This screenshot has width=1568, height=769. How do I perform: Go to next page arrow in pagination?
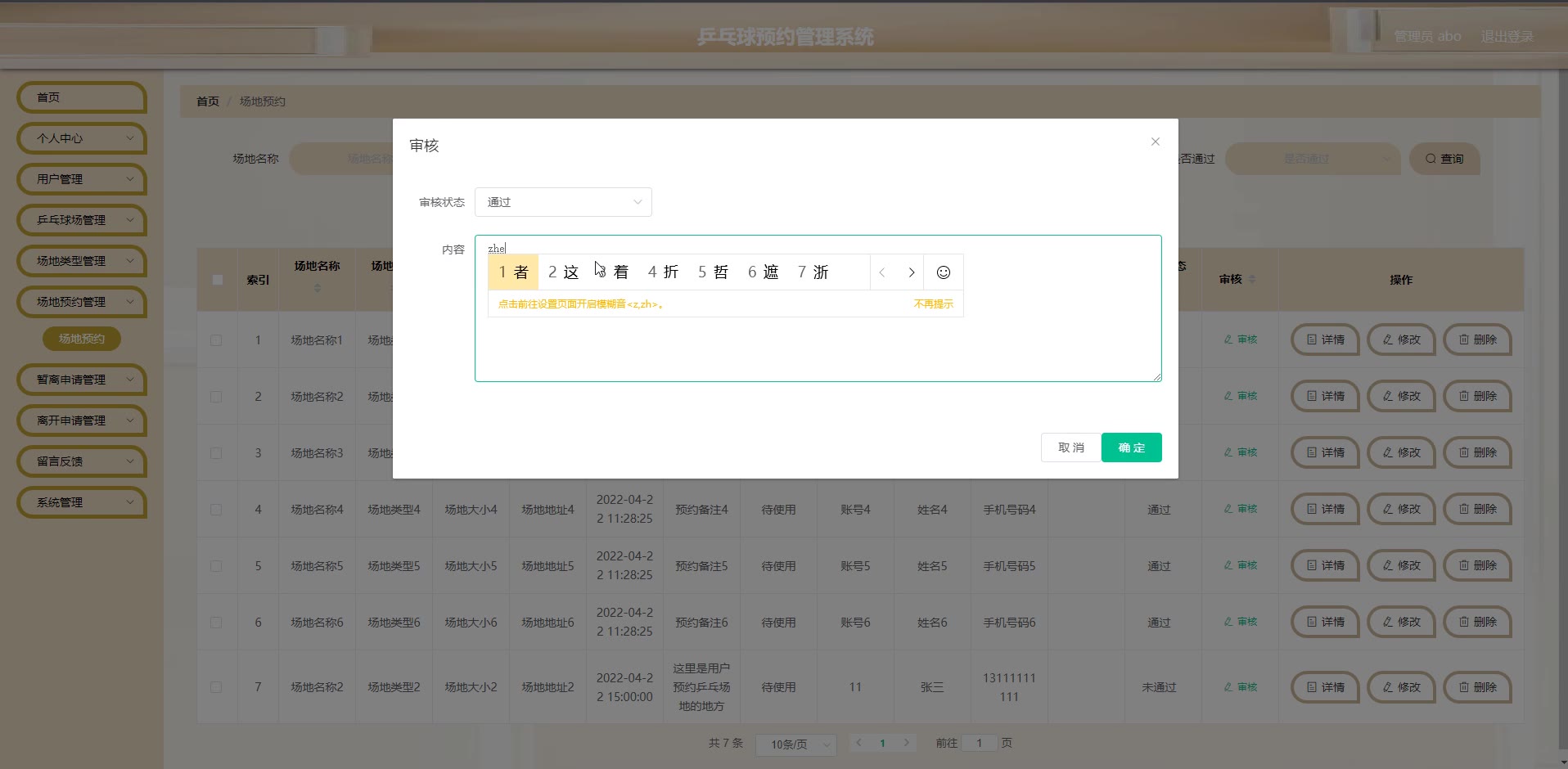[x=906, y=743]
